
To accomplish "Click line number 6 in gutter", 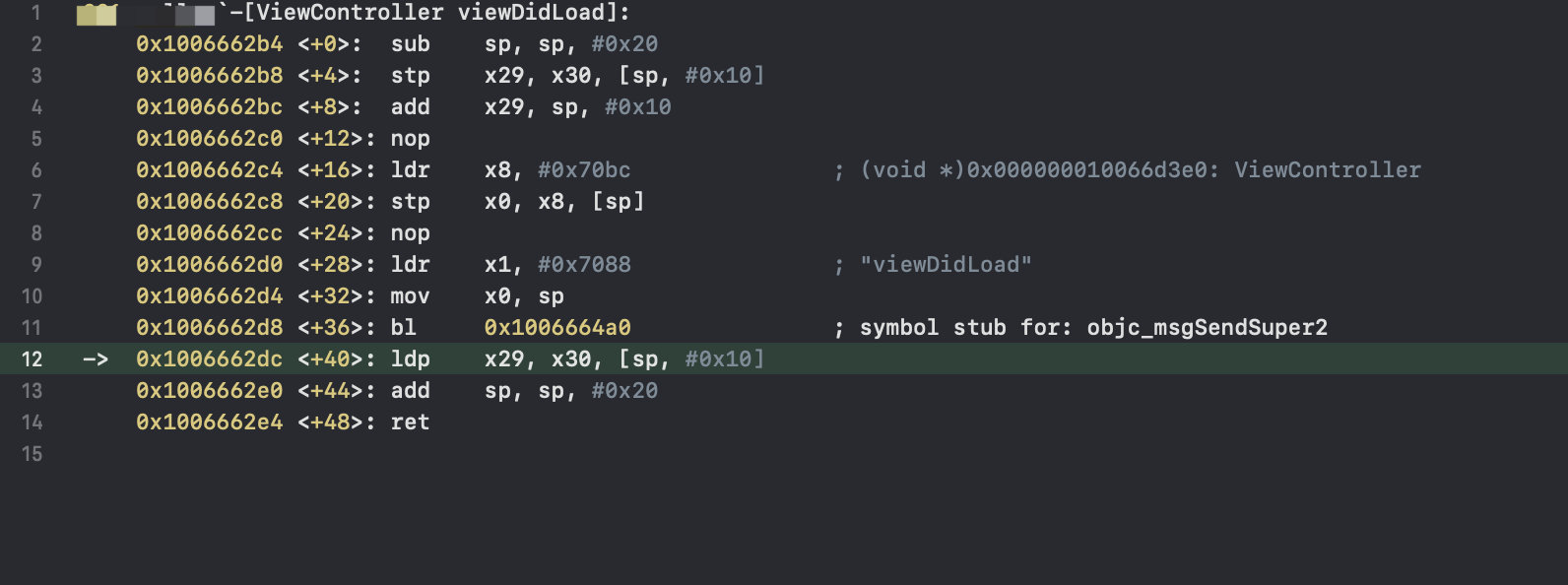I will coord(36,170).
